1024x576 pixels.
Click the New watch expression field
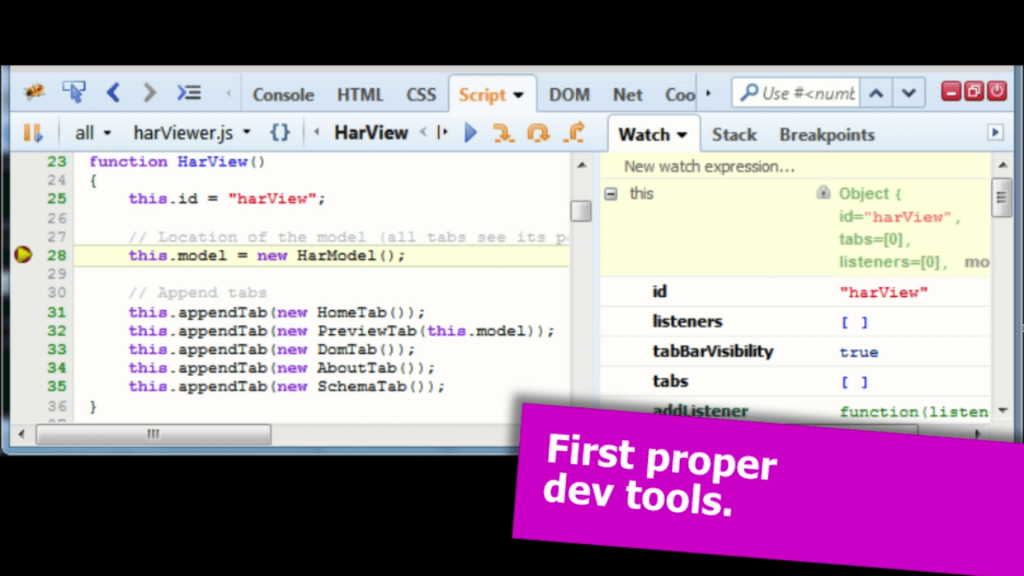709,167
